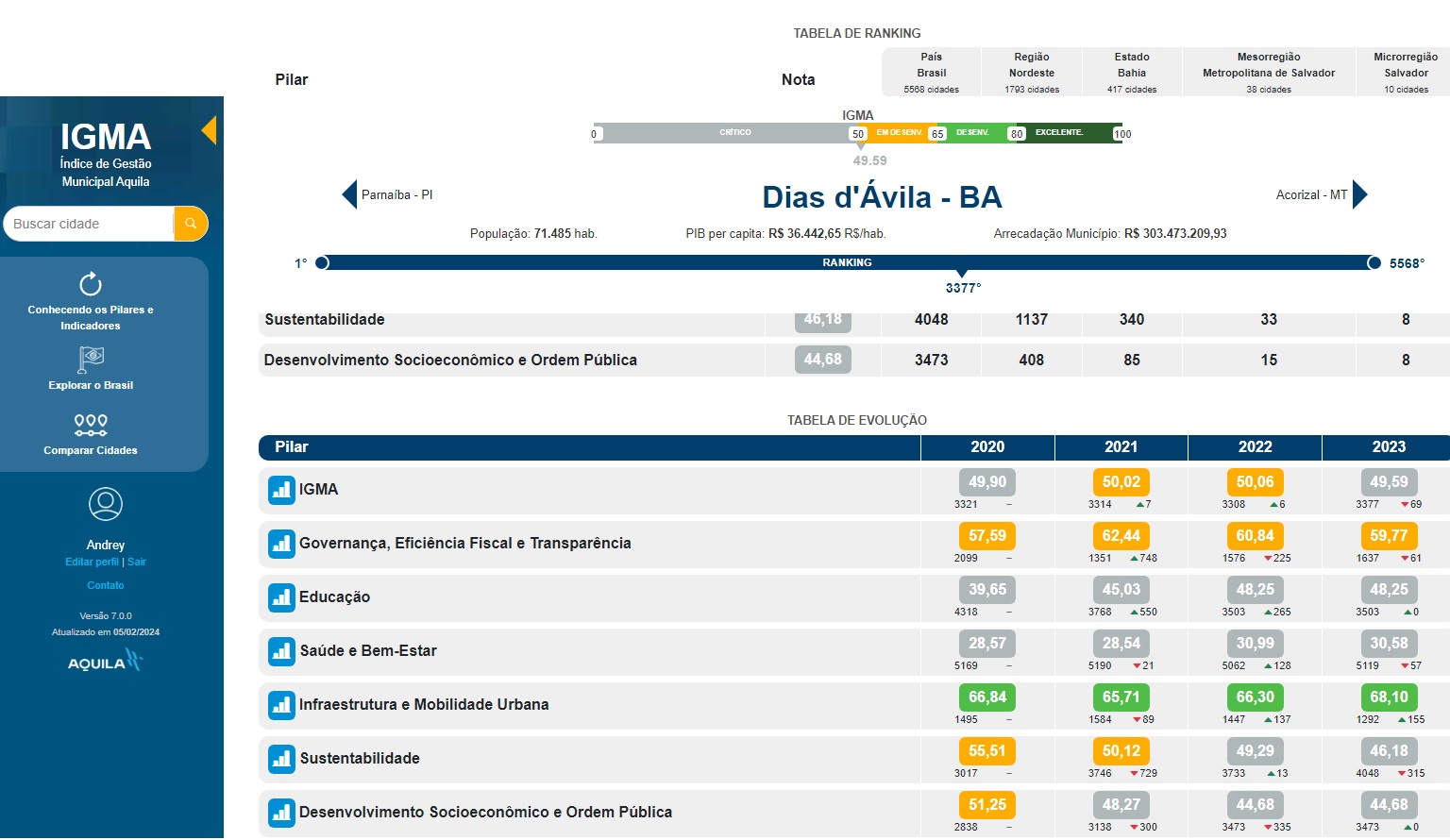Go to next city Acorizal arrow

tap(1360, 194)
